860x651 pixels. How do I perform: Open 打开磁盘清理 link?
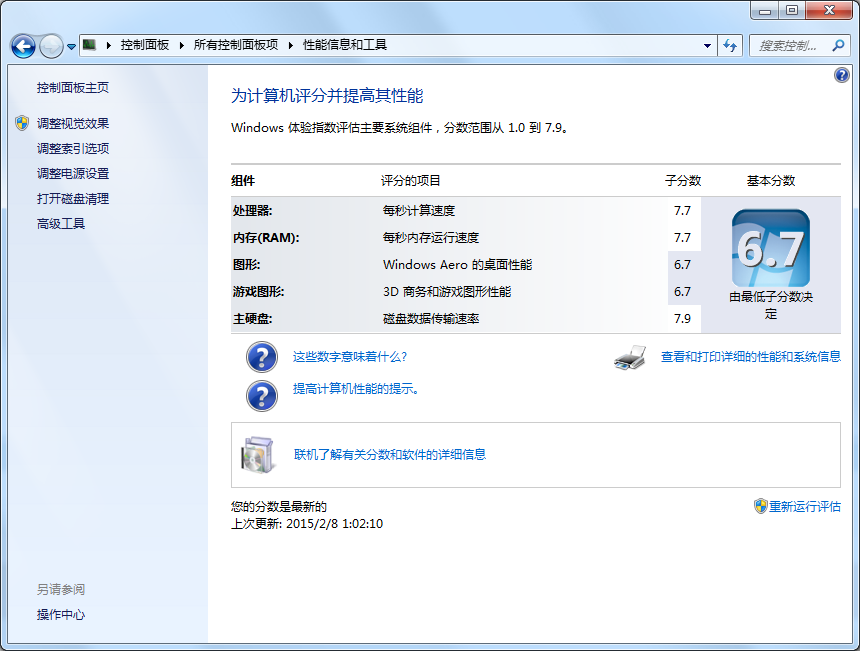tap(73, 199)
